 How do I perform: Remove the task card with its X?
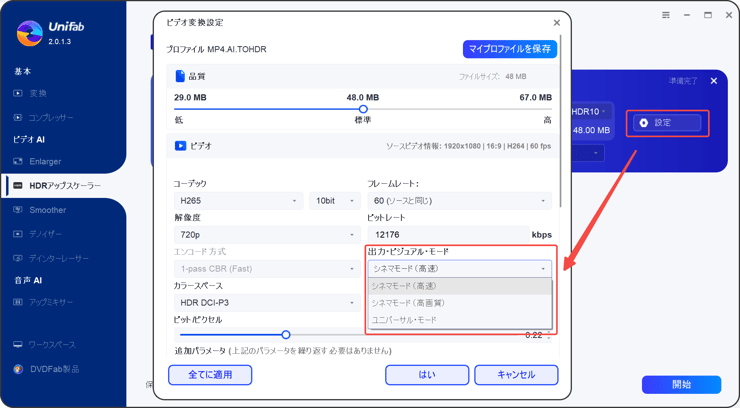click(714, 81)
